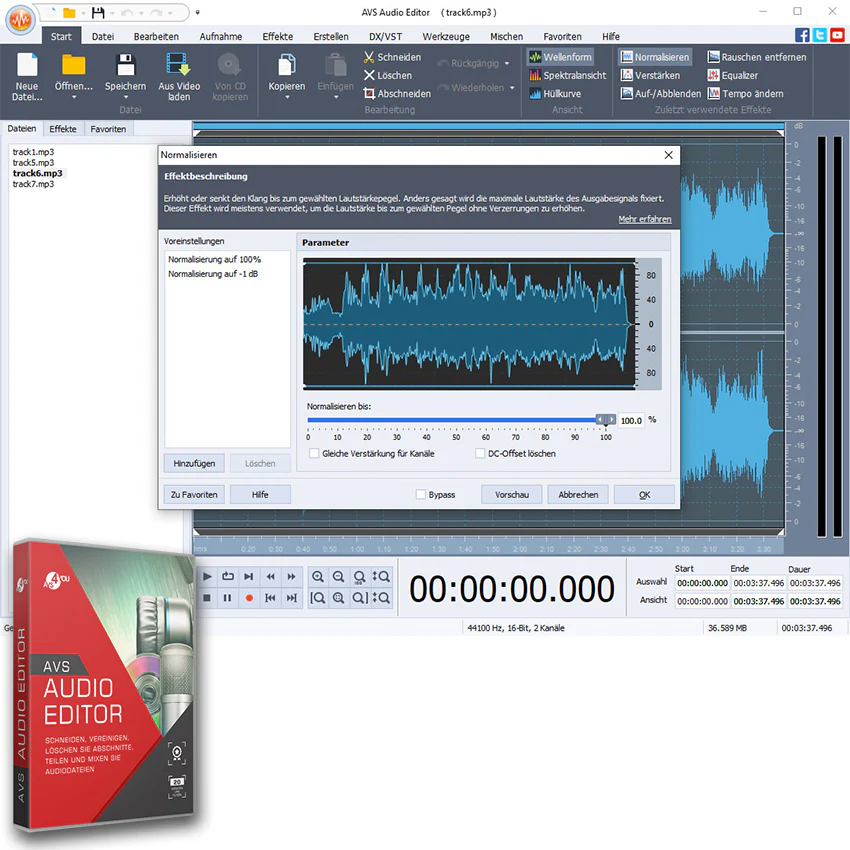Expand the Speichern dropdown arrow
This screenshot has height=850, width=850.
[x=125, y=98]
